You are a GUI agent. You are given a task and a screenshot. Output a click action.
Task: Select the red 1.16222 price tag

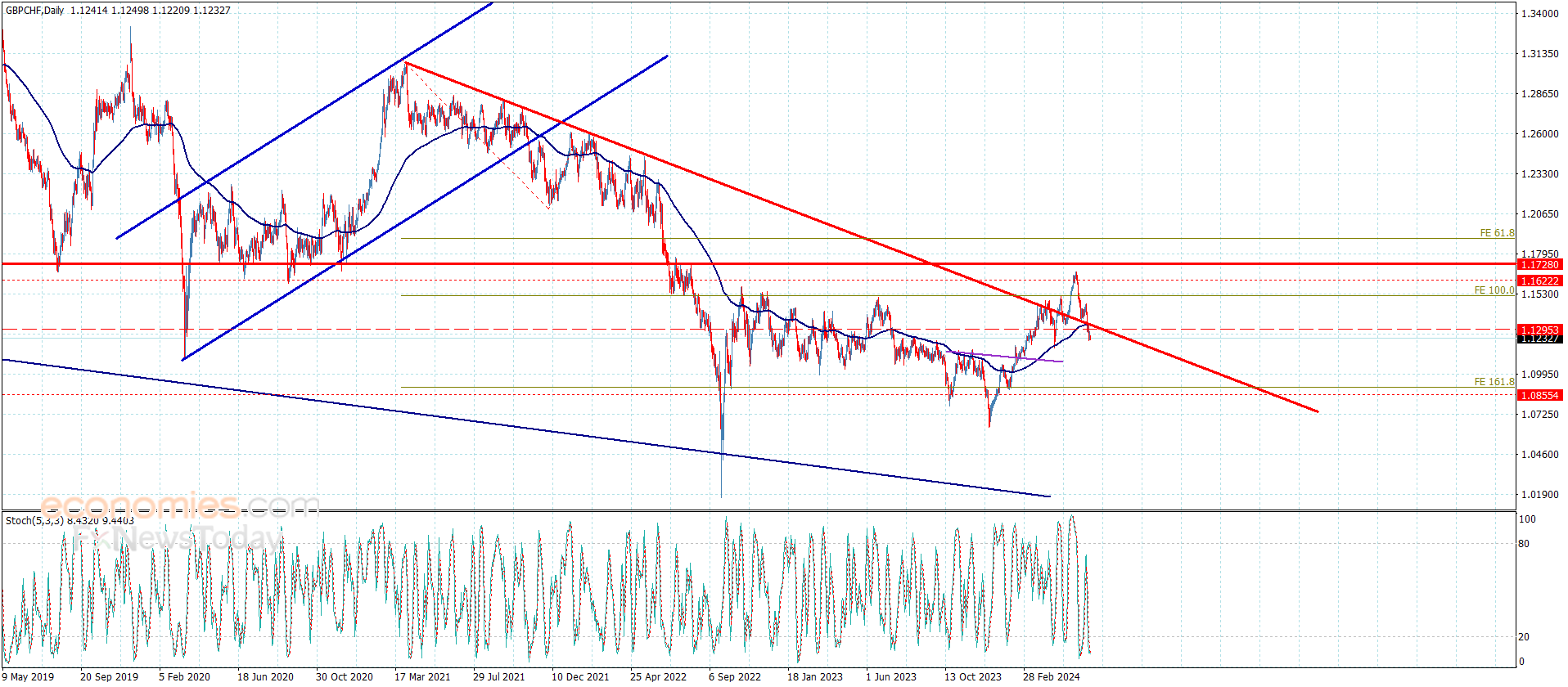tap(1539, 281)
